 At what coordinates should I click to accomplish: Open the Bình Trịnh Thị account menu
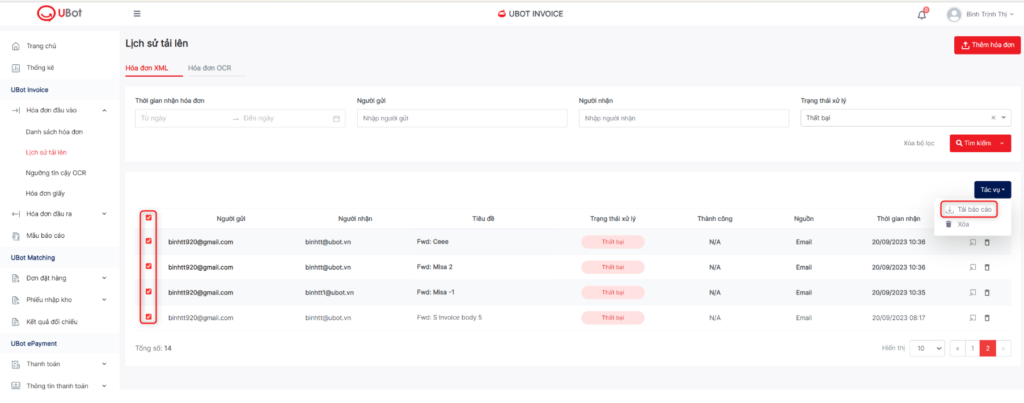(x=990, y=14)
